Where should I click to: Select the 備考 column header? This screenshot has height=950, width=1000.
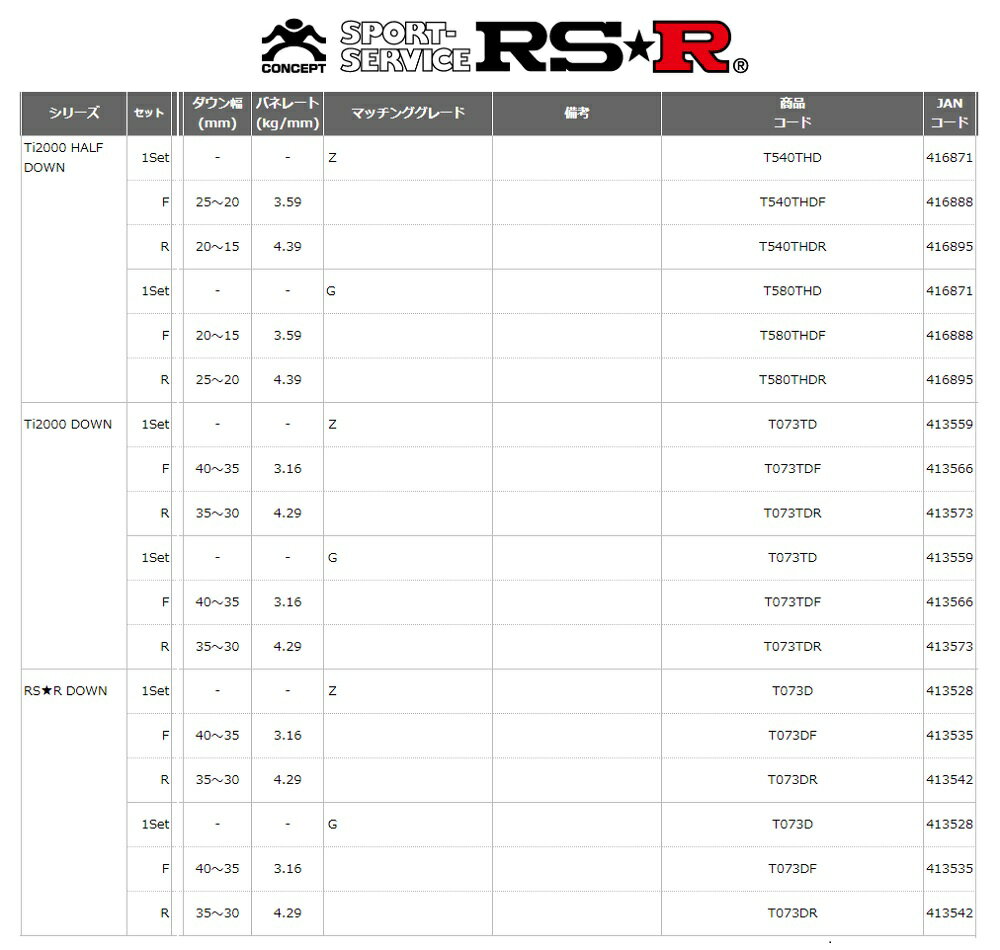[x=577, y=113]
